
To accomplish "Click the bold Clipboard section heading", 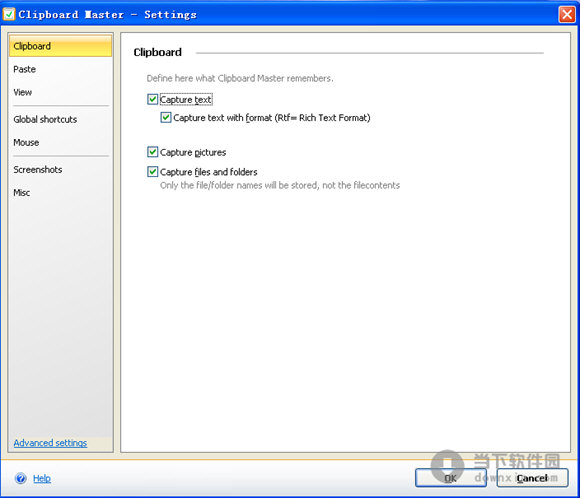I will pyautogui.click(x=158, y=52).
